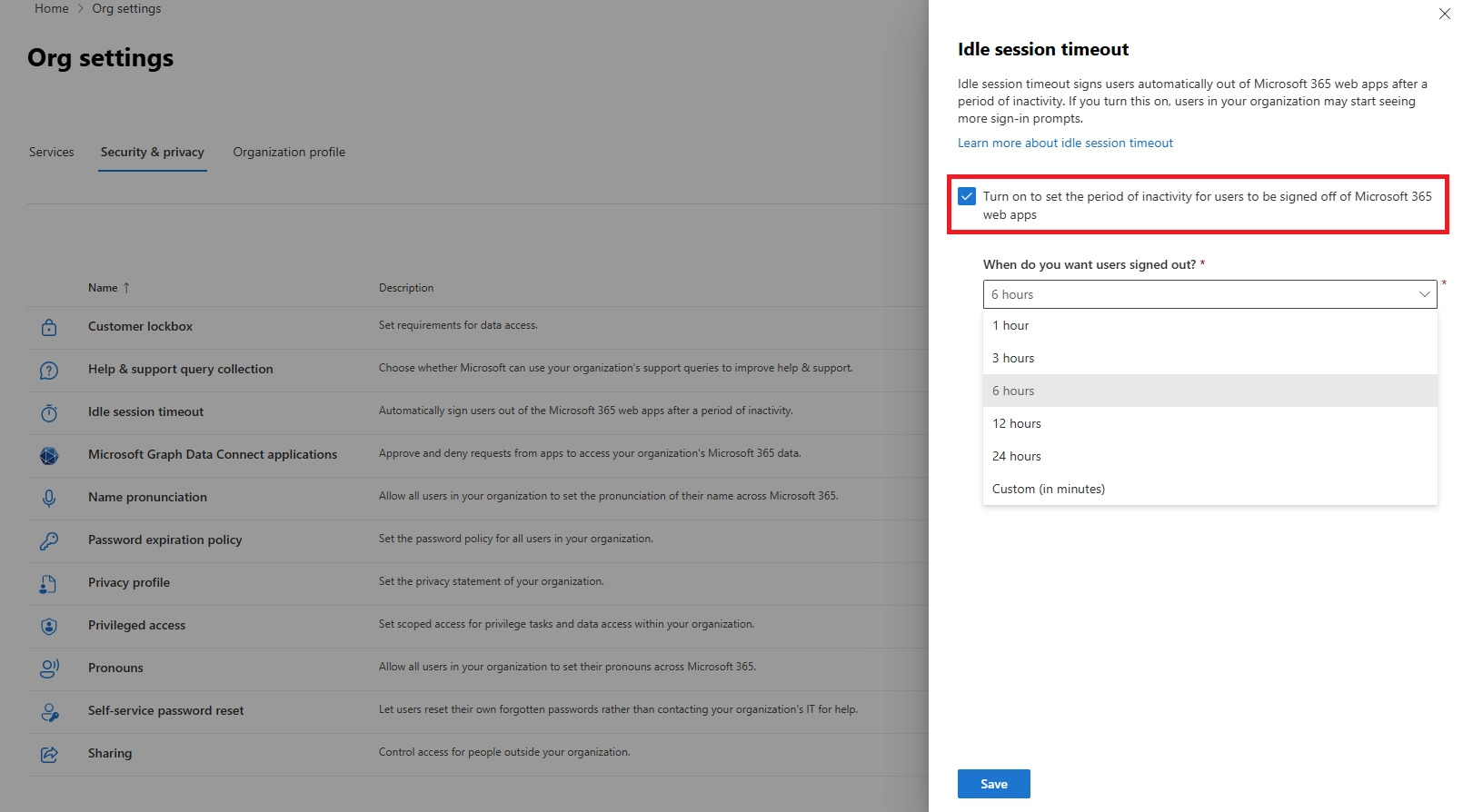This screenshot has width=1463, height=812.
Task: Open the Idle session timeout row
Action: coord(145,411)
